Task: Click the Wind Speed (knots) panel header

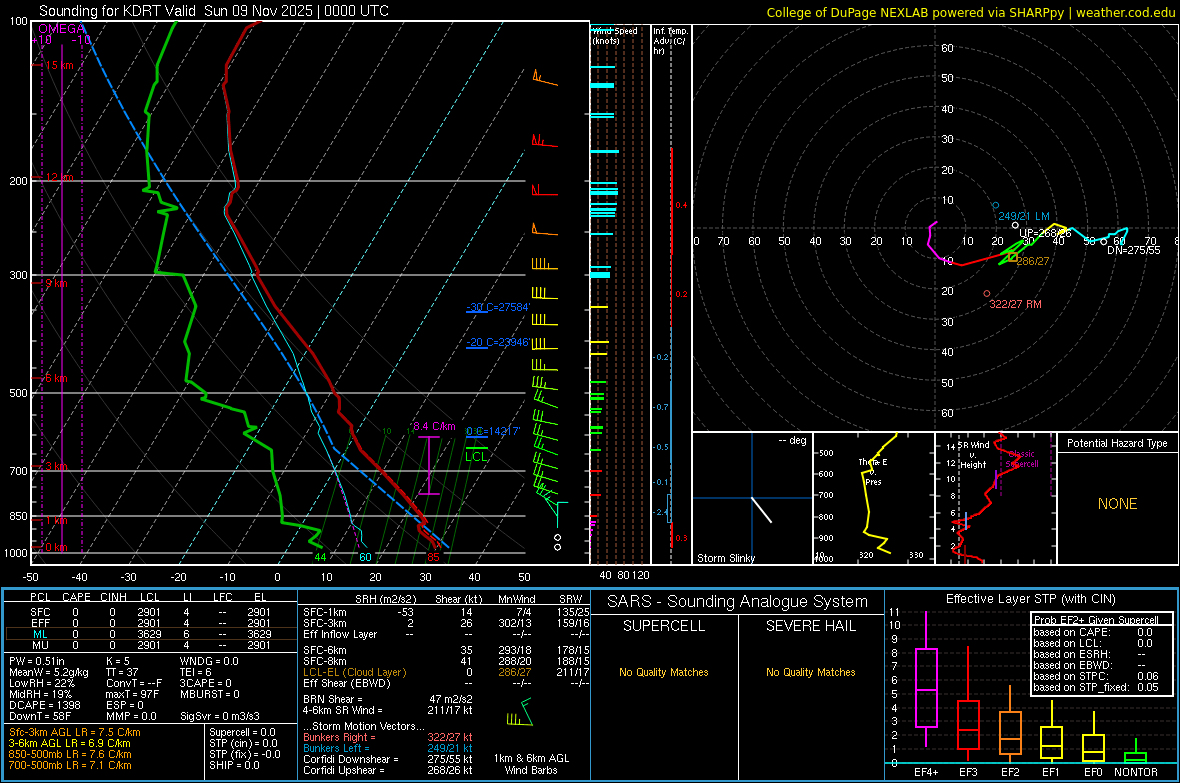Action: (x=615, y=35)
